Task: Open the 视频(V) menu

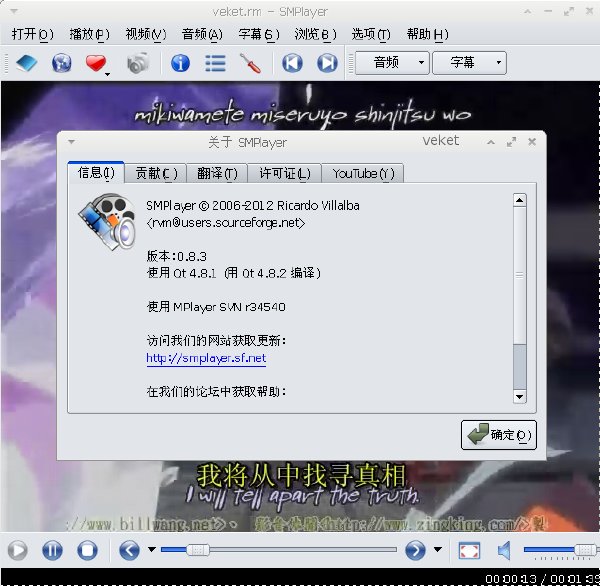Action: (x=146, y=34)
